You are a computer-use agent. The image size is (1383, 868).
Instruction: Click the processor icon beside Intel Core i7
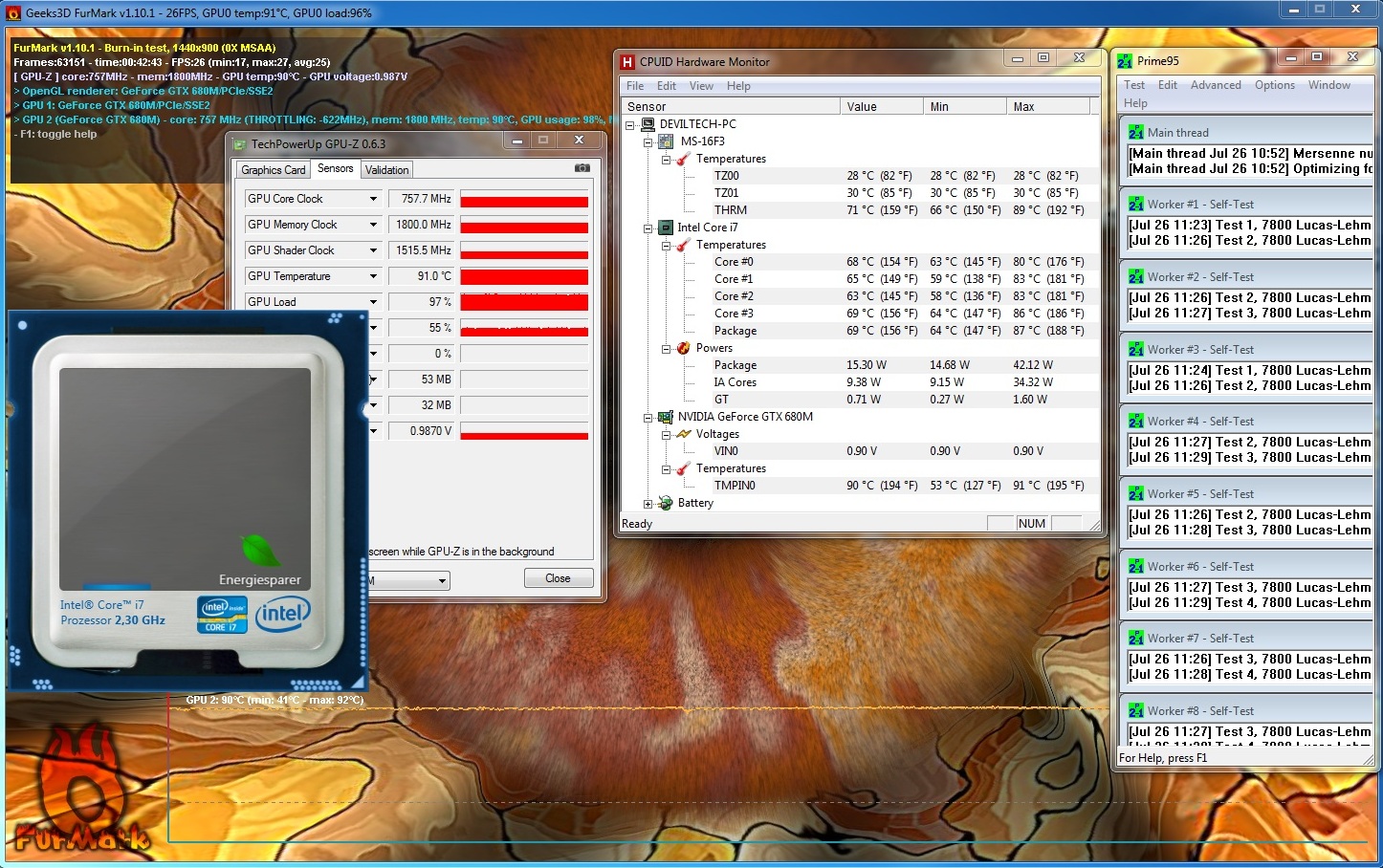666,228
